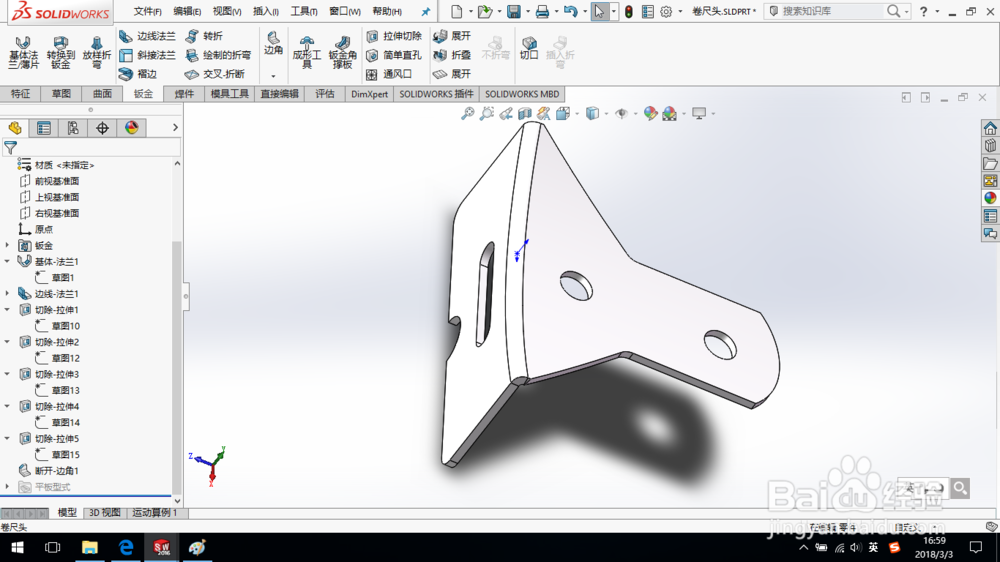Screen dimensions: 1000x562
Task: Click the section view icon
Action: click(524, 114)
